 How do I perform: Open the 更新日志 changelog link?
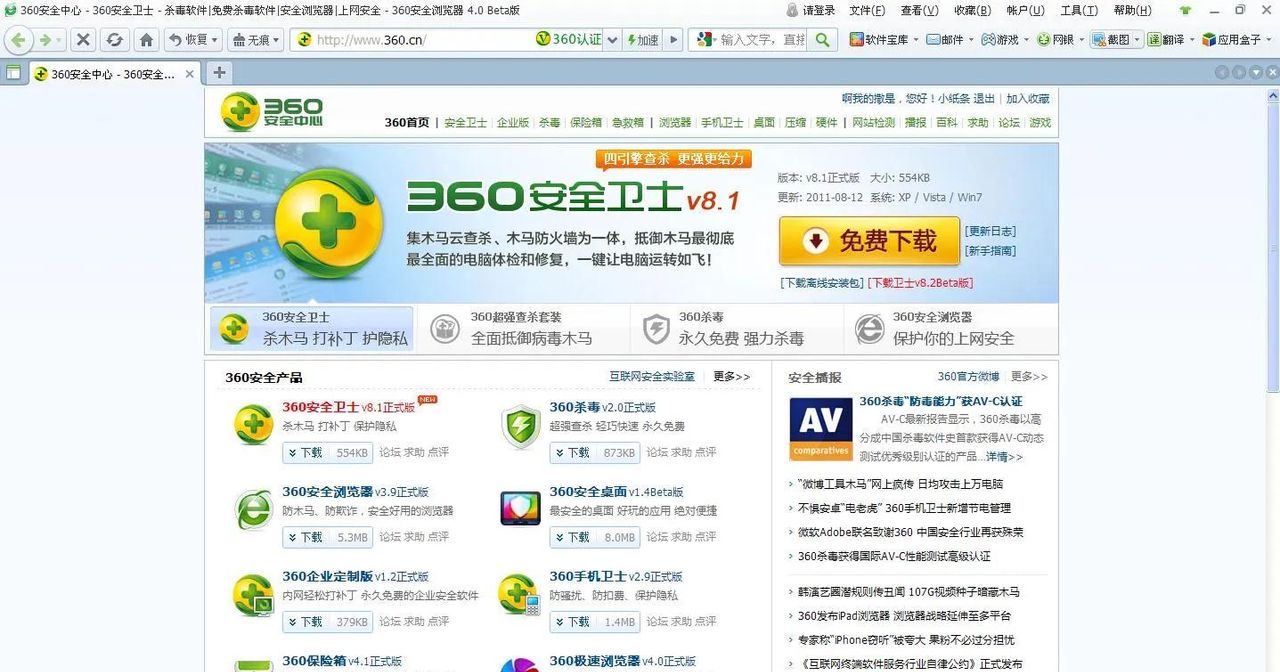(x=989, y=231)
